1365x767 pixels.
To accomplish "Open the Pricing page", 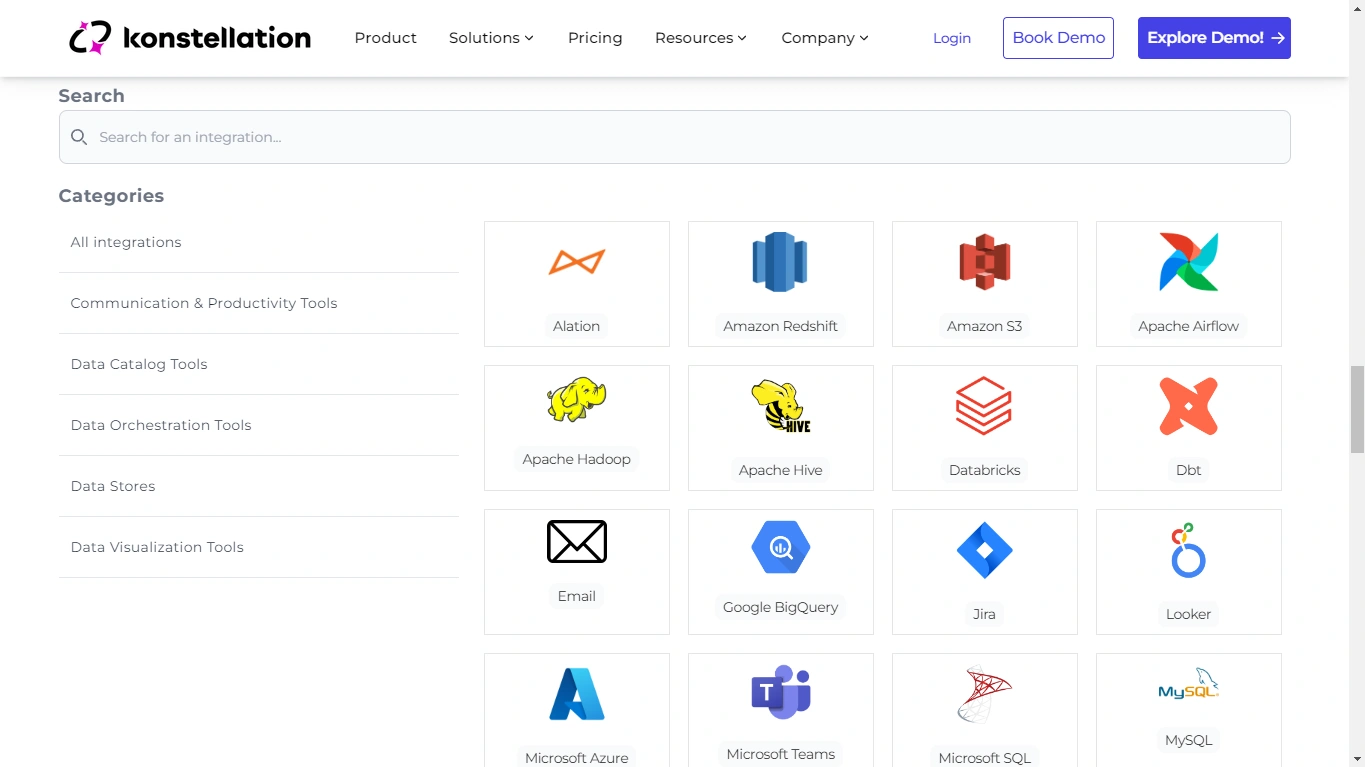I will click(595, 38).
